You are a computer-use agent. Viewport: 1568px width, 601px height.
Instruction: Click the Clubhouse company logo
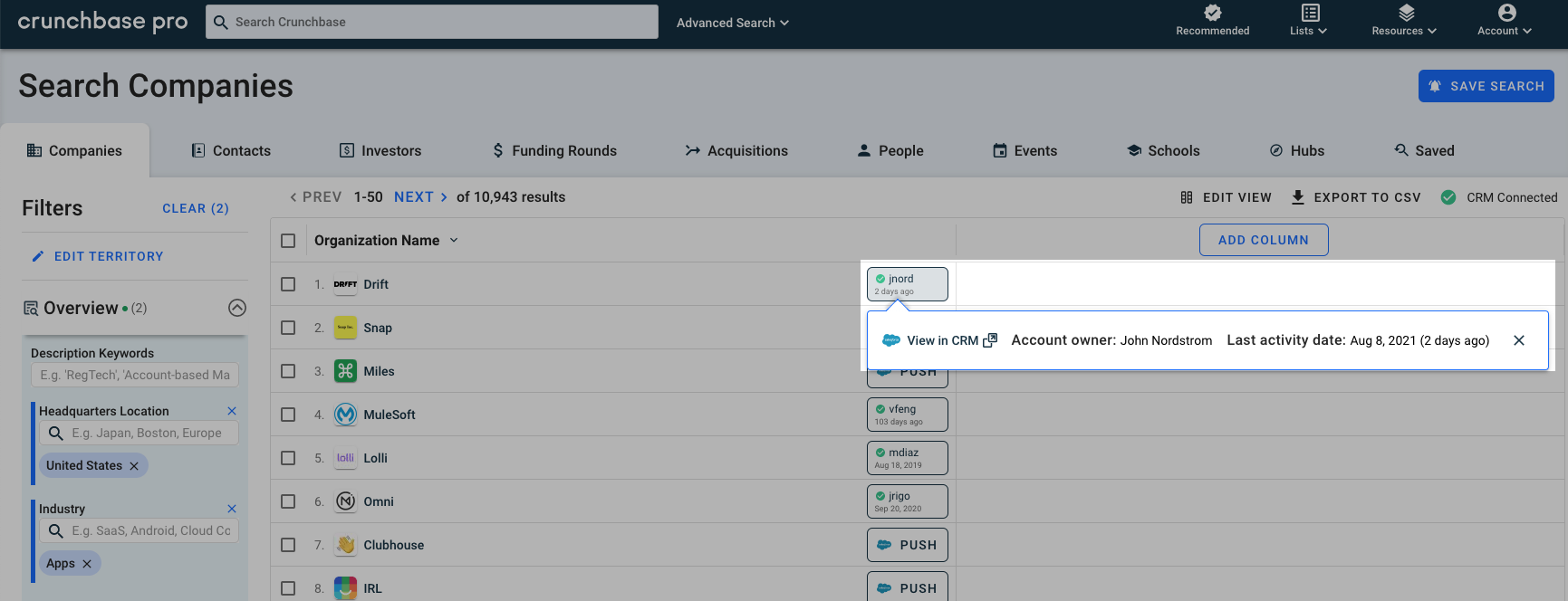coord(345,545)
